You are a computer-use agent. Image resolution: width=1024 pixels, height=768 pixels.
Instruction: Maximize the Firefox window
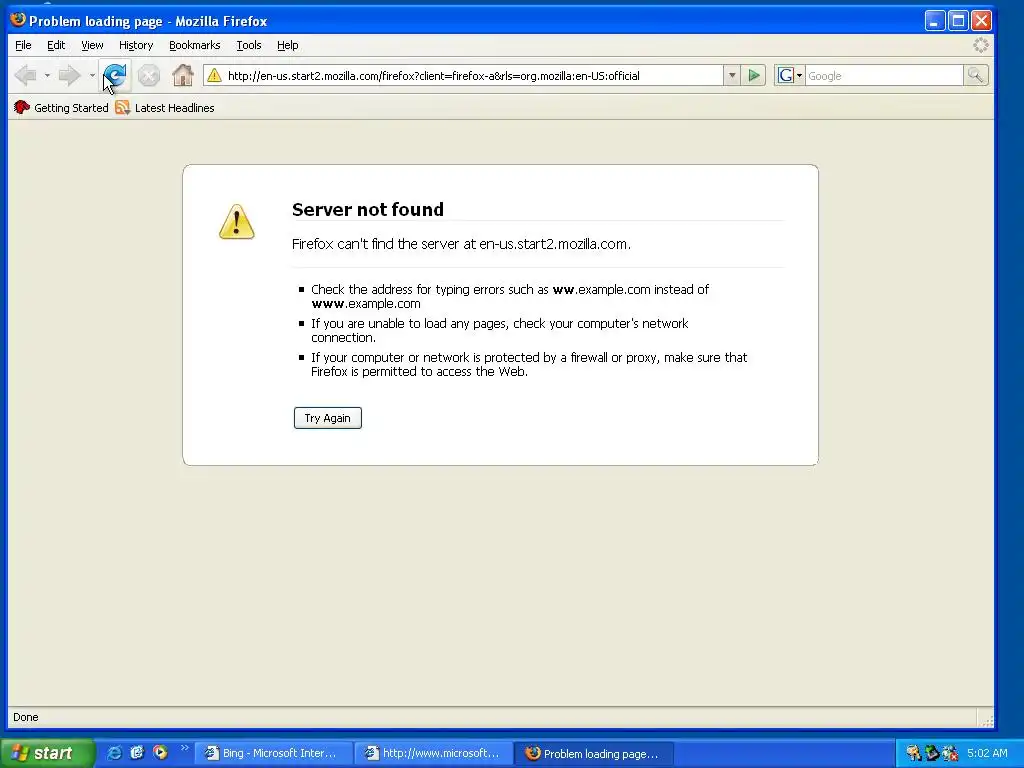coord(958,21)
